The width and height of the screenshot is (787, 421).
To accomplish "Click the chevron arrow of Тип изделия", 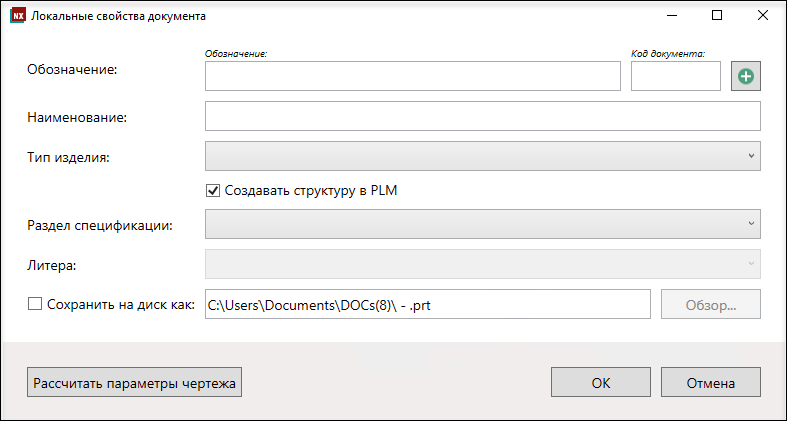I will (751, 156).
